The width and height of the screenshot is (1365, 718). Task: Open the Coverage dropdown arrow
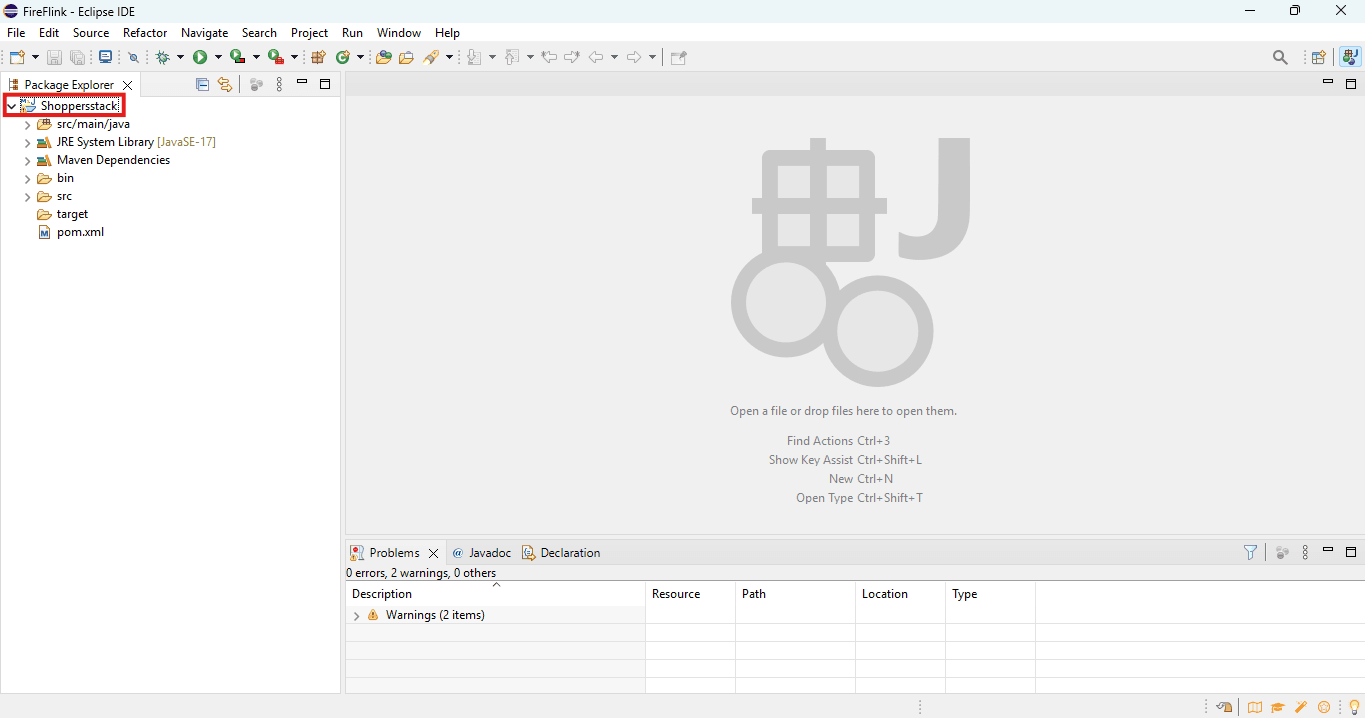pos(256,57)
